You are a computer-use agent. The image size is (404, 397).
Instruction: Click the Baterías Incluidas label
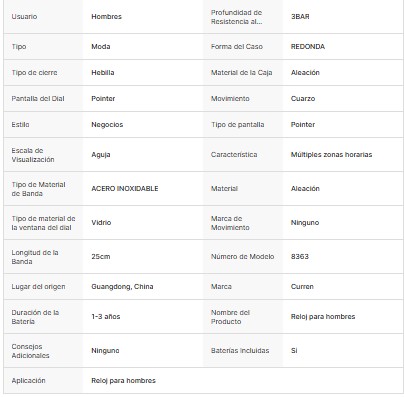[x=240, y=351]
